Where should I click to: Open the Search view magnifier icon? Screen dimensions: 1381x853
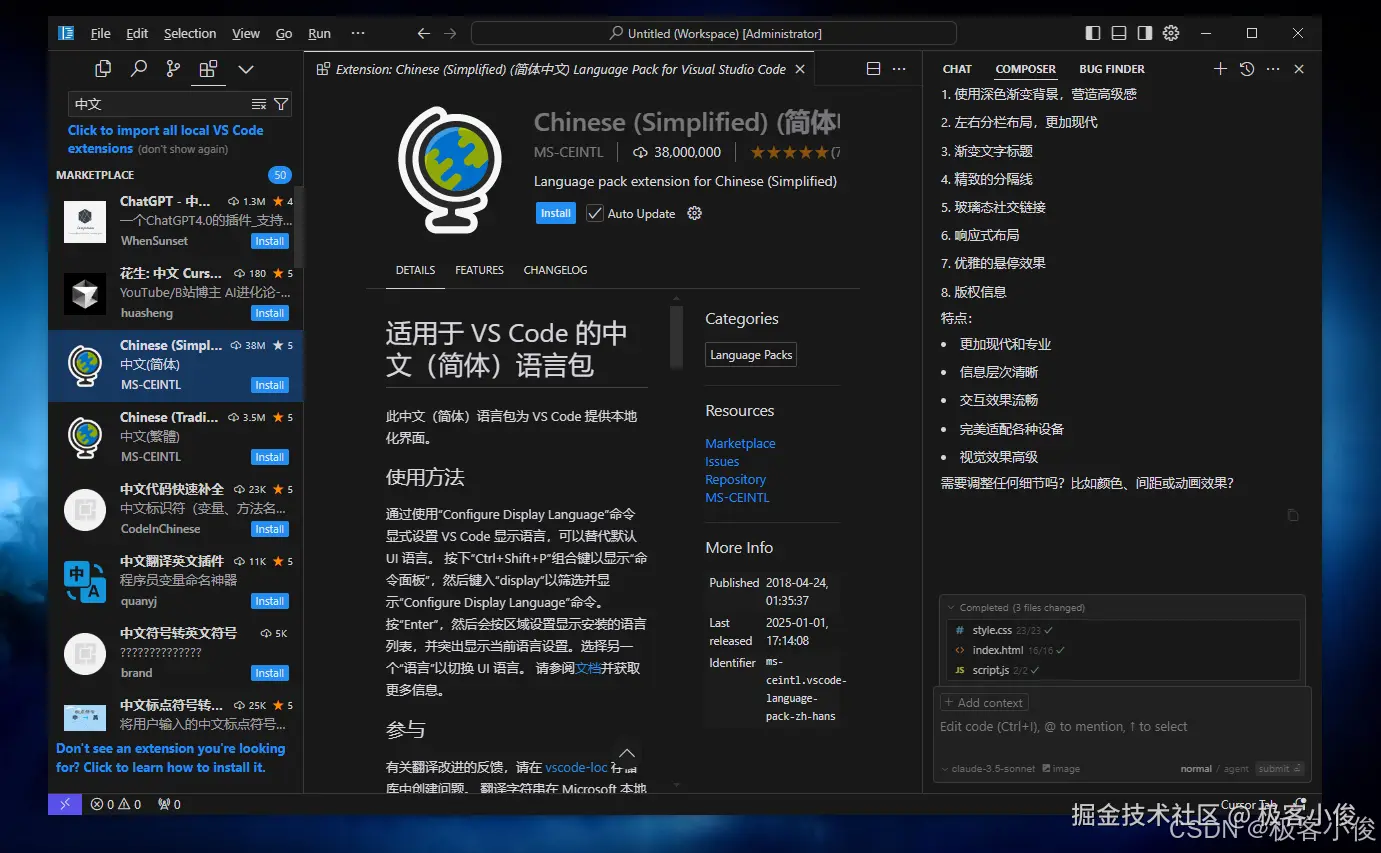139,69
